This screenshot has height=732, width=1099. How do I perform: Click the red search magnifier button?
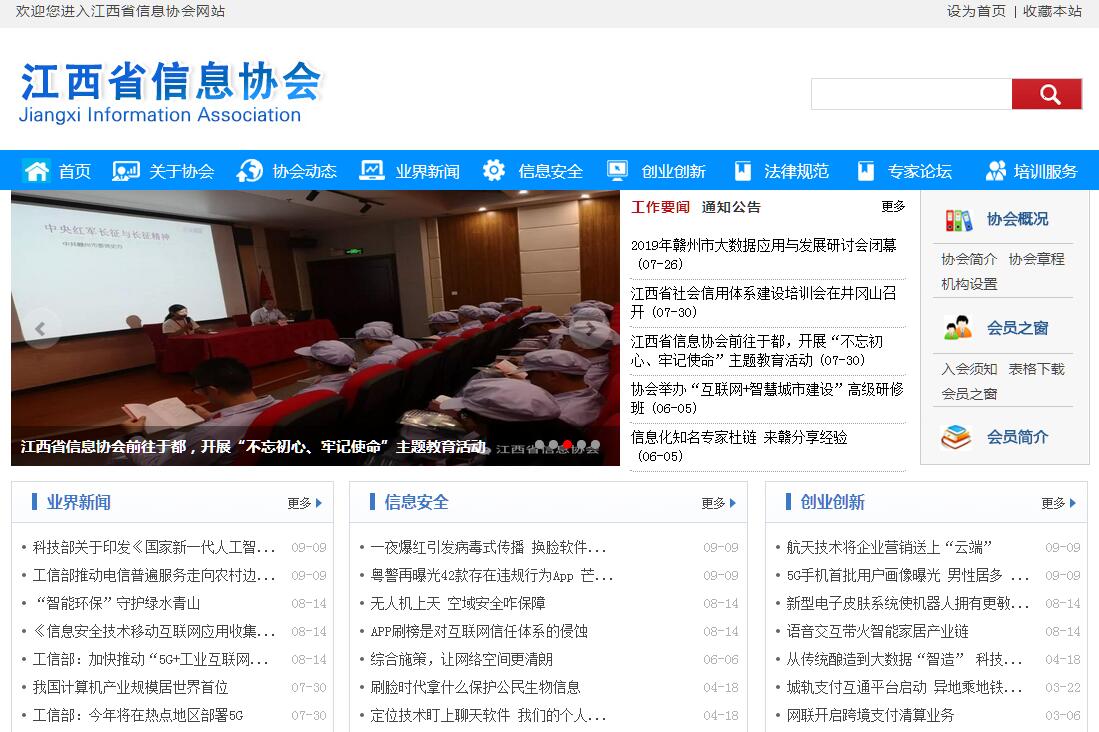(x=1047, y=94)
